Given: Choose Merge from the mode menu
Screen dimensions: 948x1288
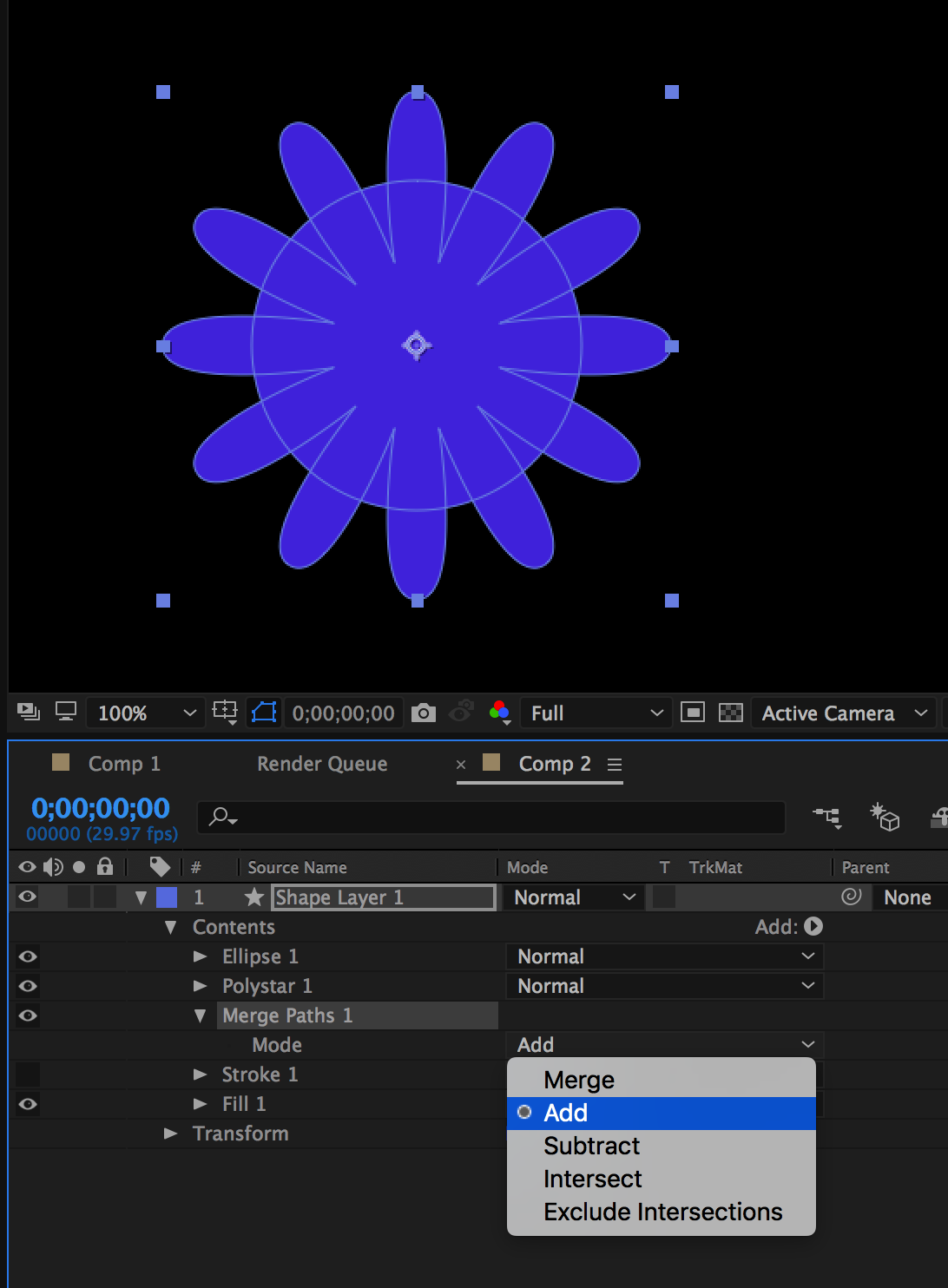Looking at the screenshot, I should (662, 1080).
